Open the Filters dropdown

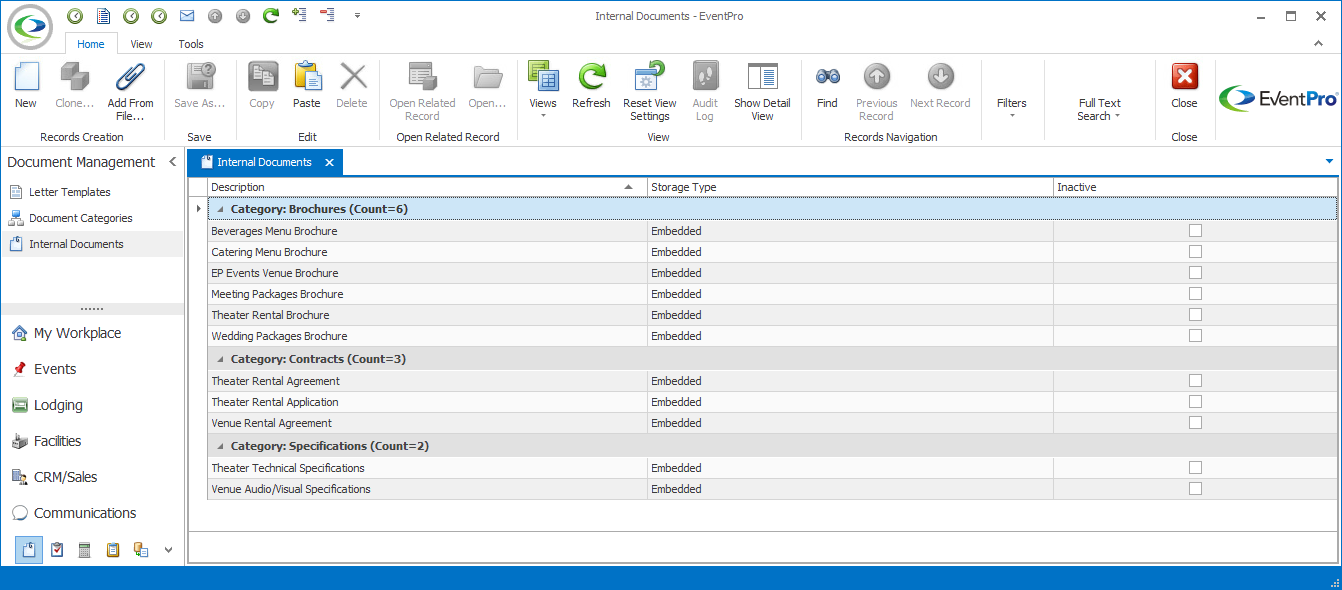coord(1011,108)
